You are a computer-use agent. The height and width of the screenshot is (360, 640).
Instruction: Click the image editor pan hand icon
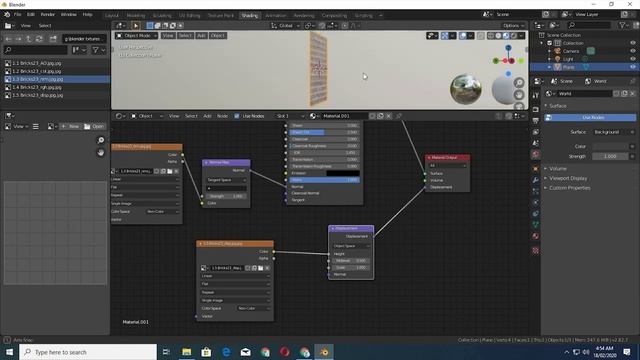101,152
